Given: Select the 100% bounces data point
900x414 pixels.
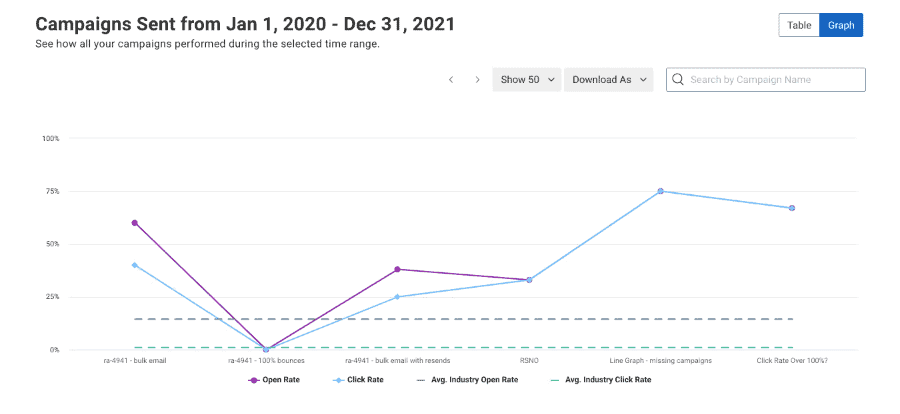Looking at the screenshot, I should tap(266, 350).
